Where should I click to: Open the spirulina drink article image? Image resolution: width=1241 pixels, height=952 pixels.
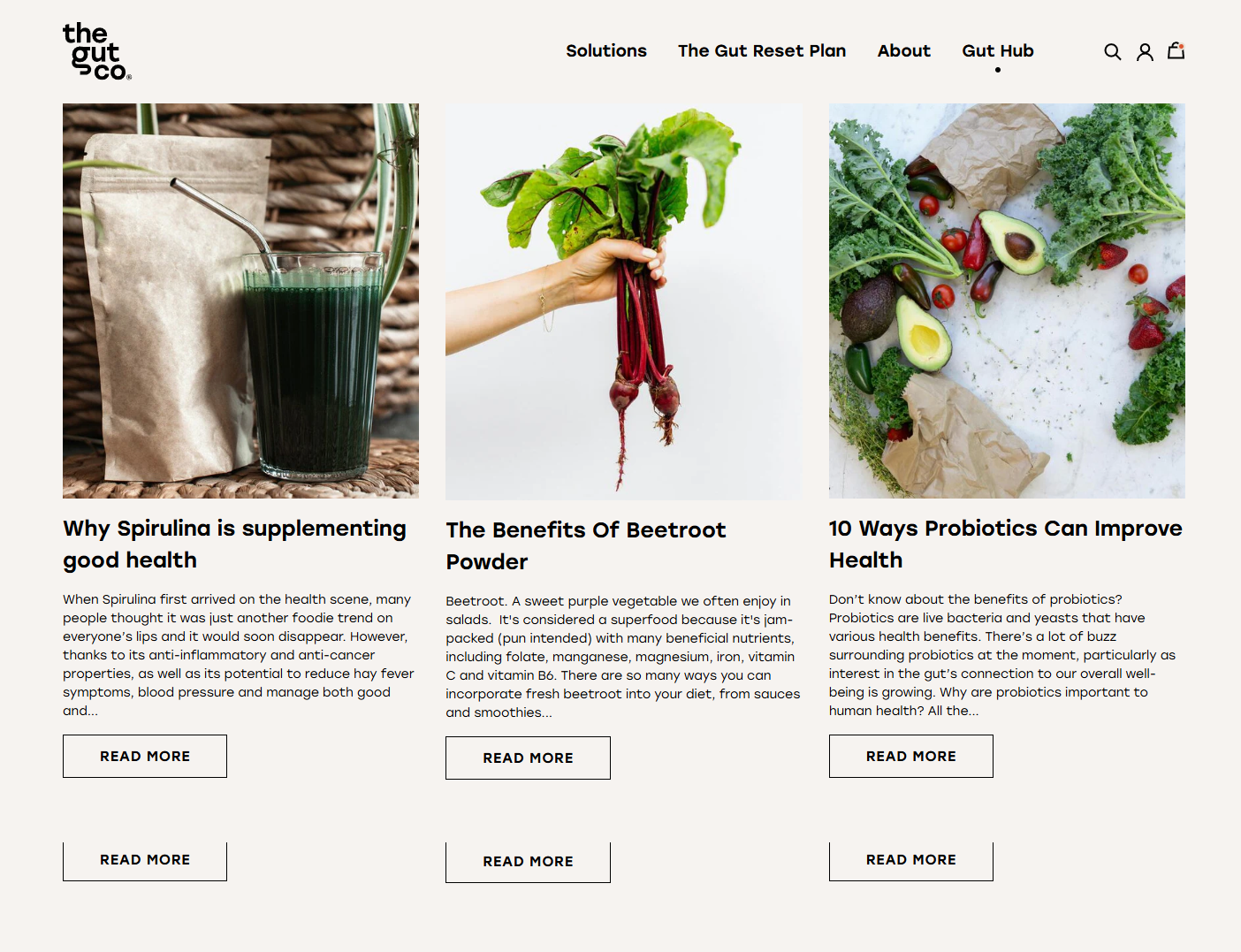coord(240,301)
